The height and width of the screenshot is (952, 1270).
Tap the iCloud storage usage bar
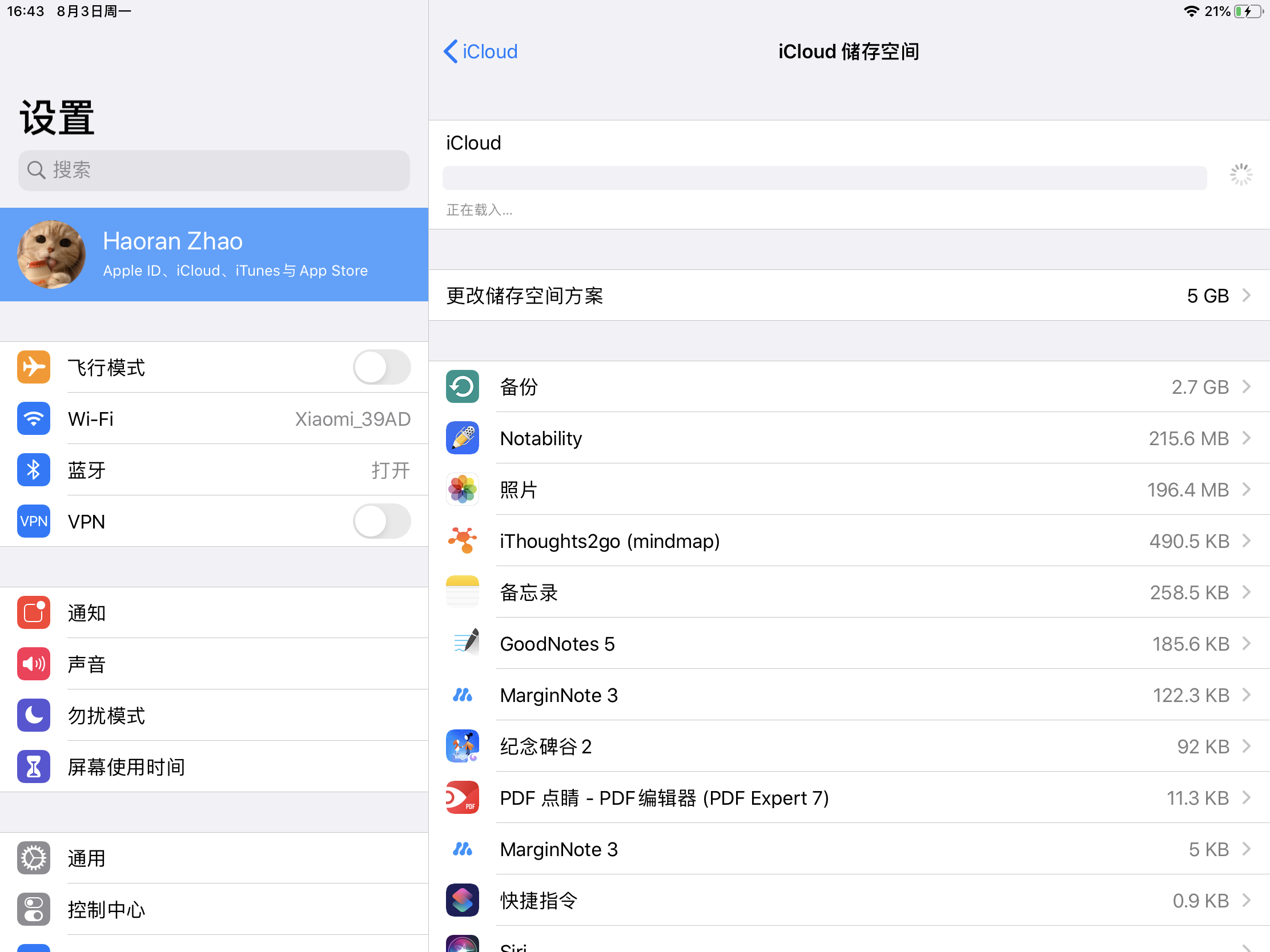coord(824,178)
